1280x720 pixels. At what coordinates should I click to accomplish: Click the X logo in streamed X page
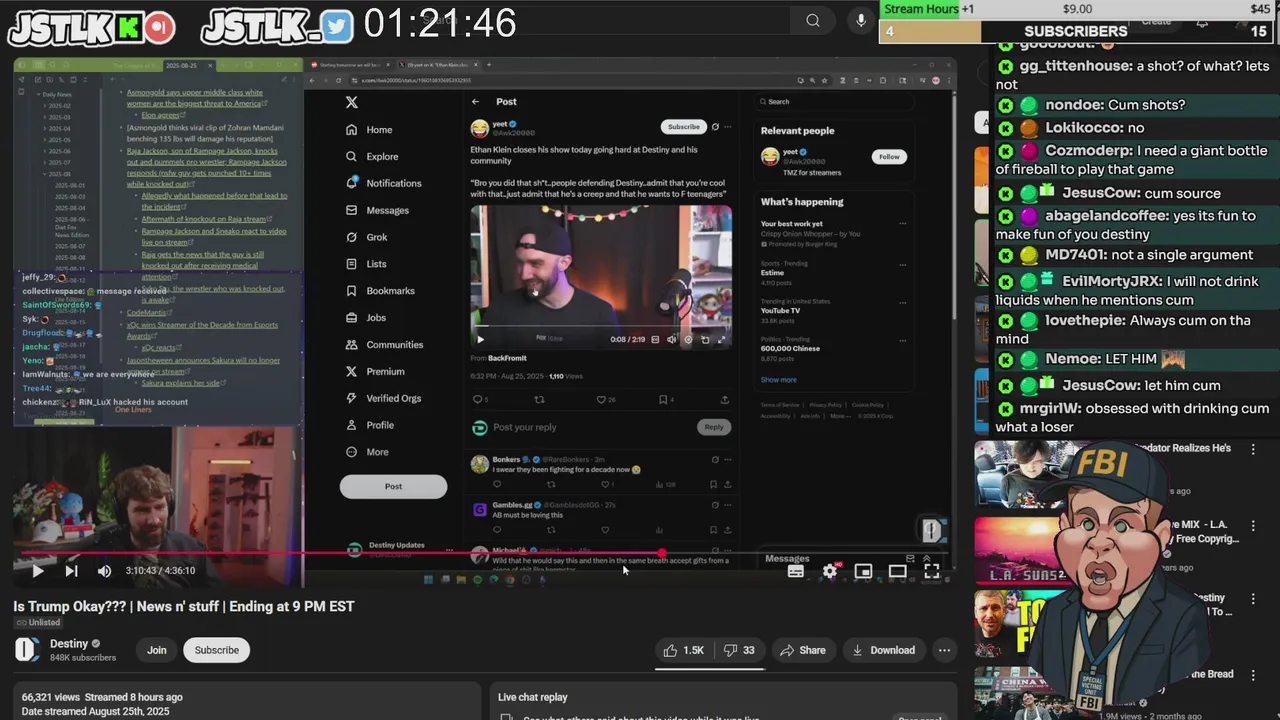point(351,102)
